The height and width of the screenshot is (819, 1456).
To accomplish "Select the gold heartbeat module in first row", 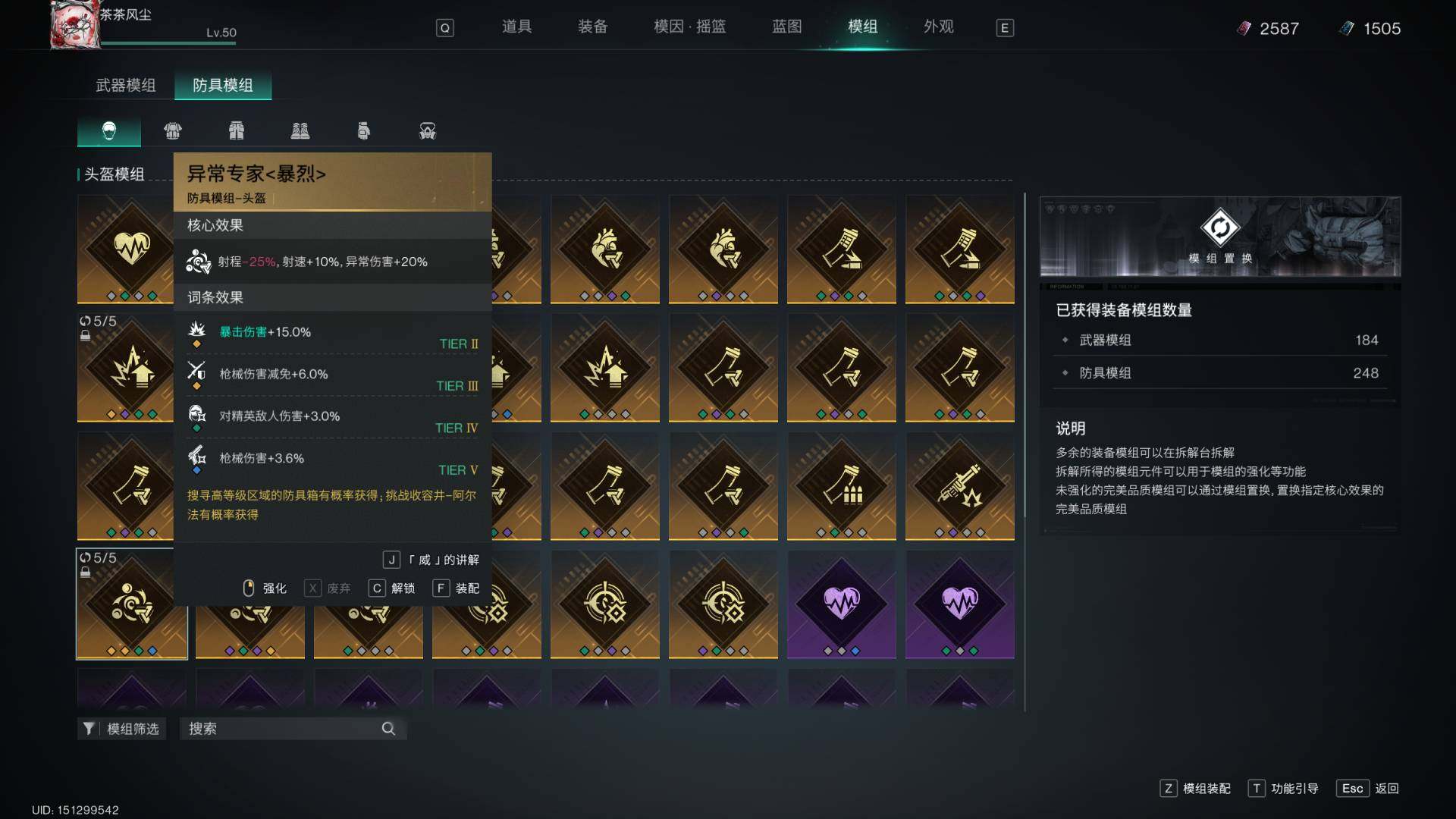I will click(x=131, y=249).
